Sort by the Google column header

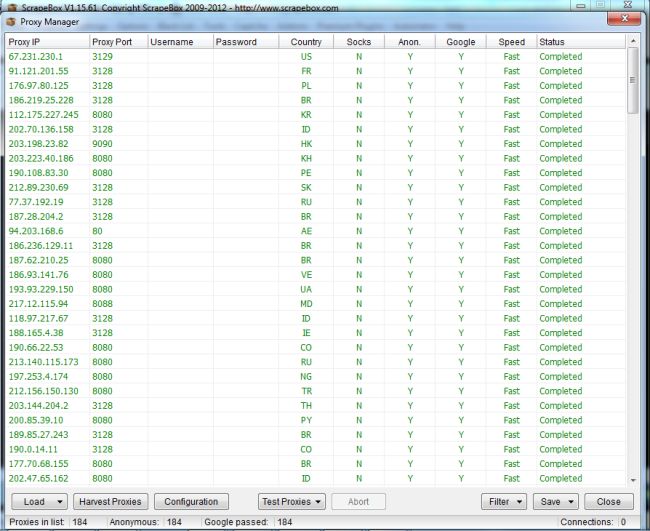point(461,42)
